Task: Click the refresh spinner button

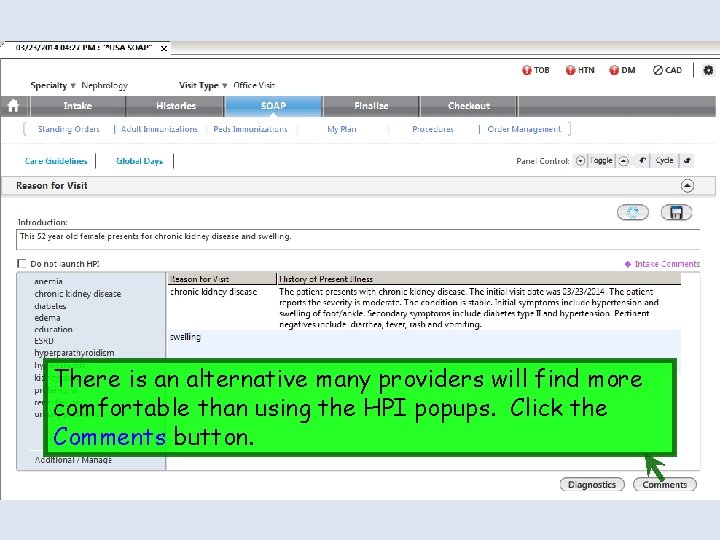Action: tap(633, 212)
